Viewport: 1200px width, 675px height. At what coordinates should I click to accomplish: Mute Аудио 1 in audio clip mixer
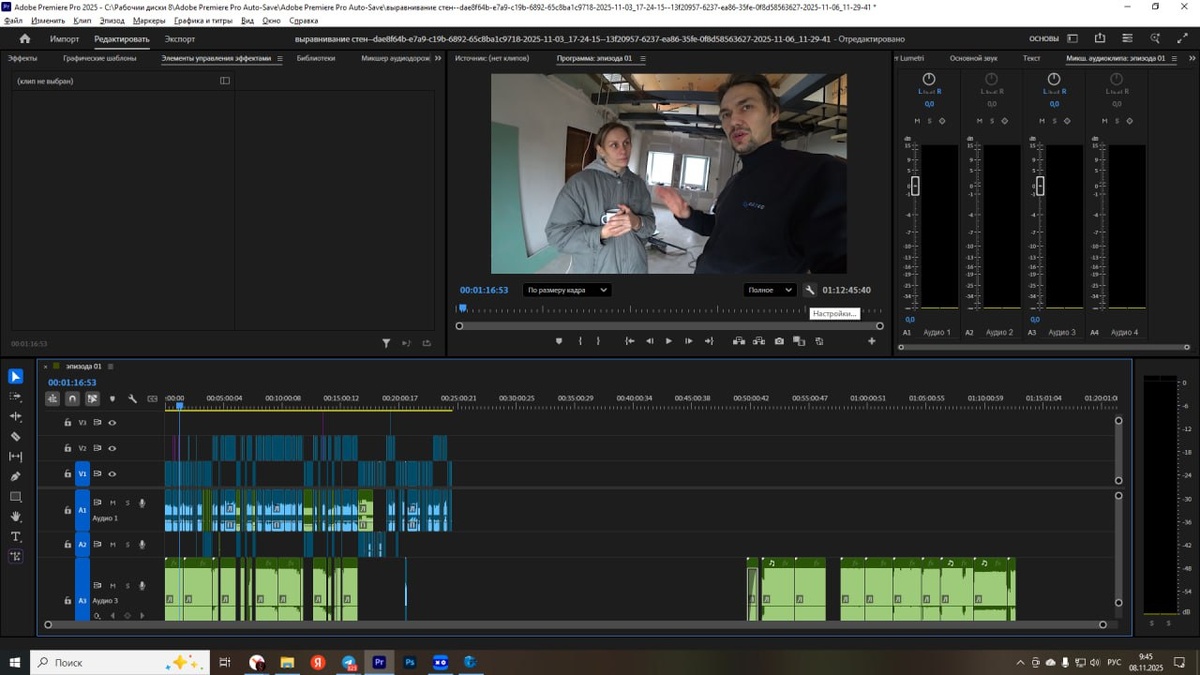pyautogui.click(x=917, y=121)
